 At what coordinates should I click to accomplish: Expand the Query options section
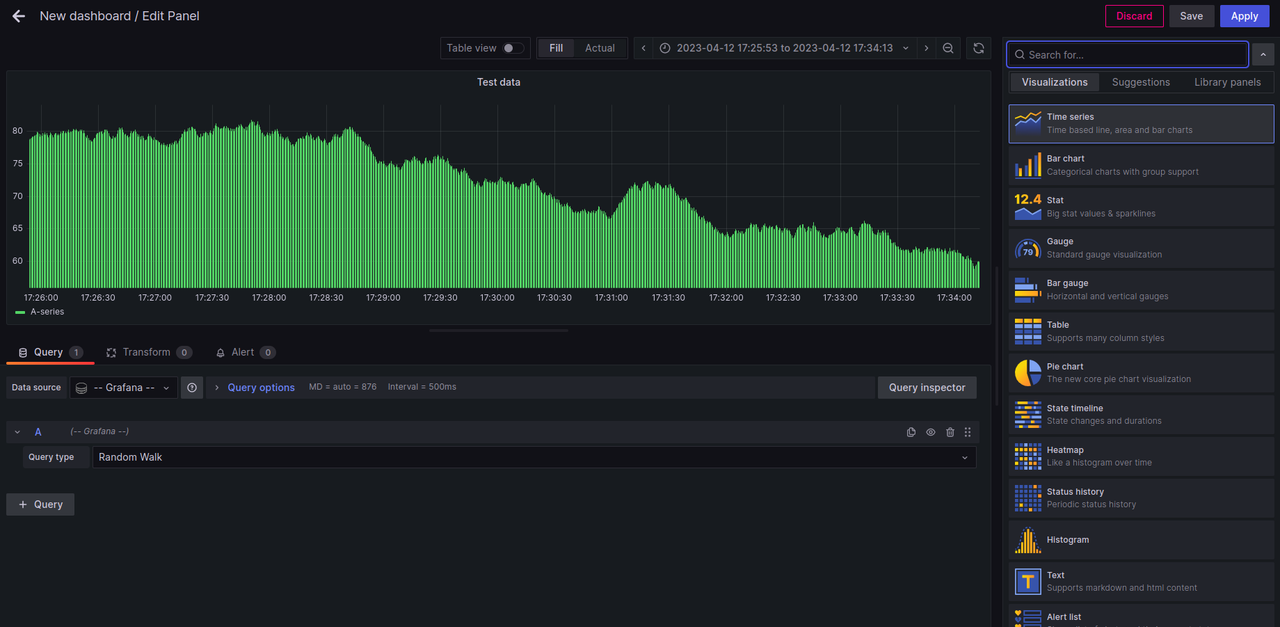point(255,387)
